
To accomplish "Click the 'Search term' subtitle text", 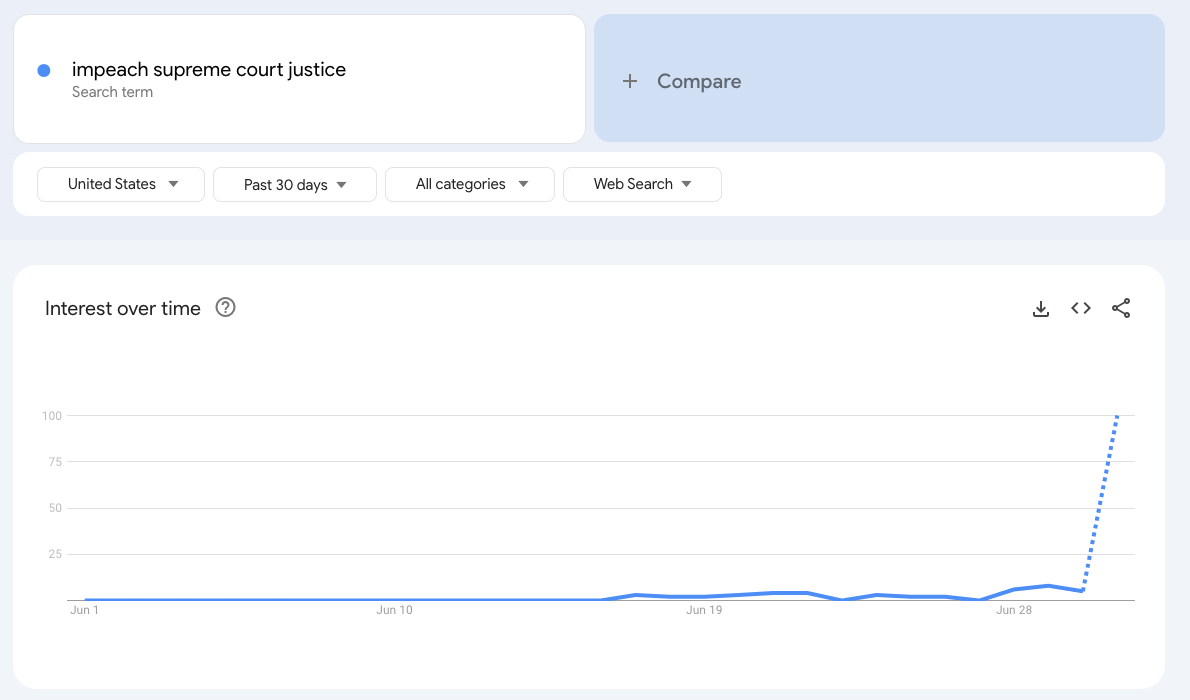I will (112, 92).
